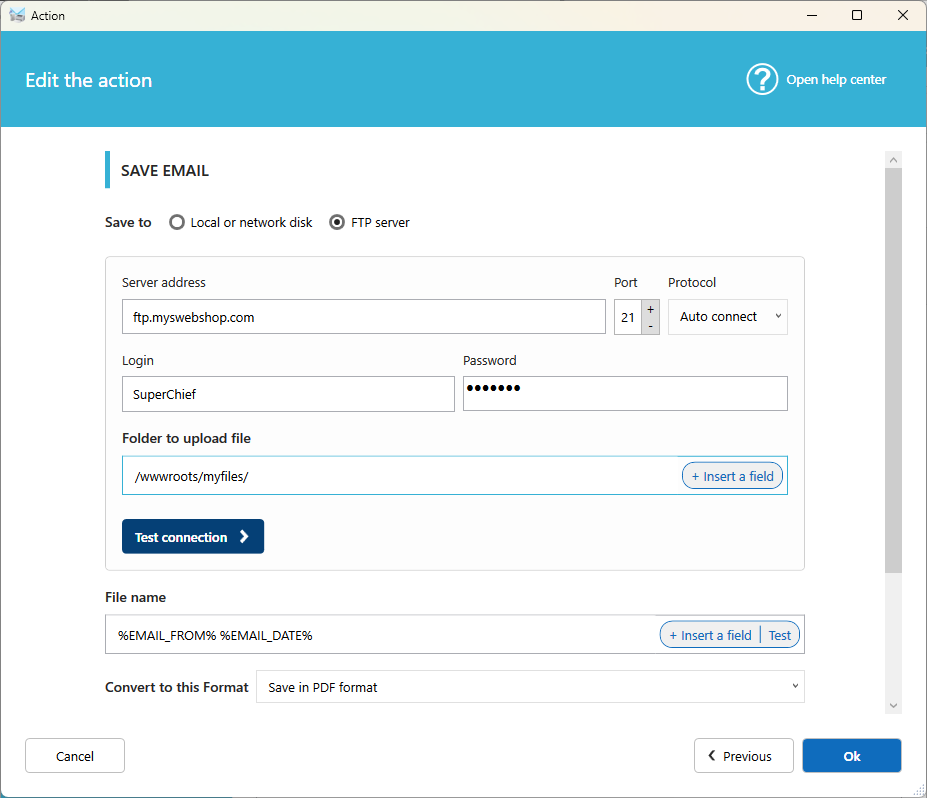Maximize the Action window
This screenshot has height=798, width=927.
[857, 15]
